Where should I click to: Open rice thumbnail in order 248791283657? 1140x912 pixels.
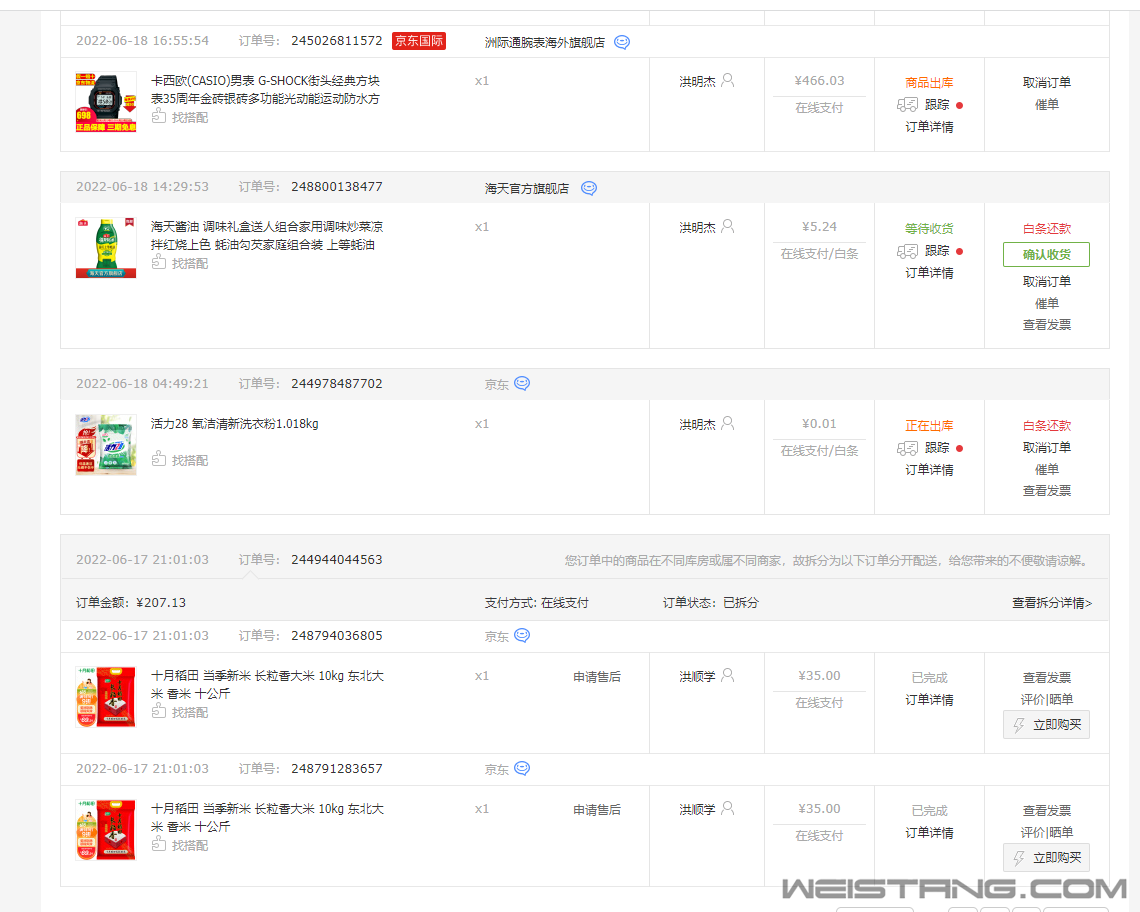pyautogui.click(x=106, y=830)
